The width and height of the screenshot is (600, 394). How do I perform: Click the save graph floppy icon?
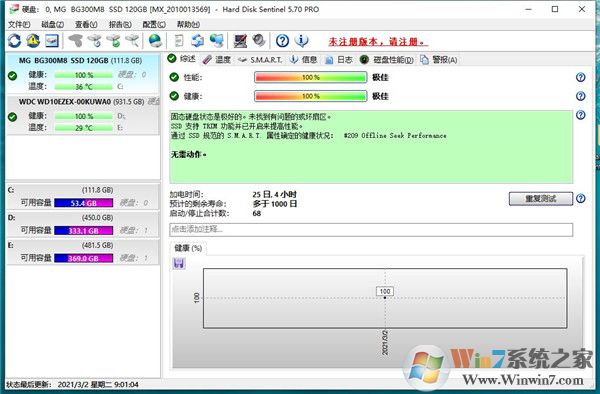179,263
